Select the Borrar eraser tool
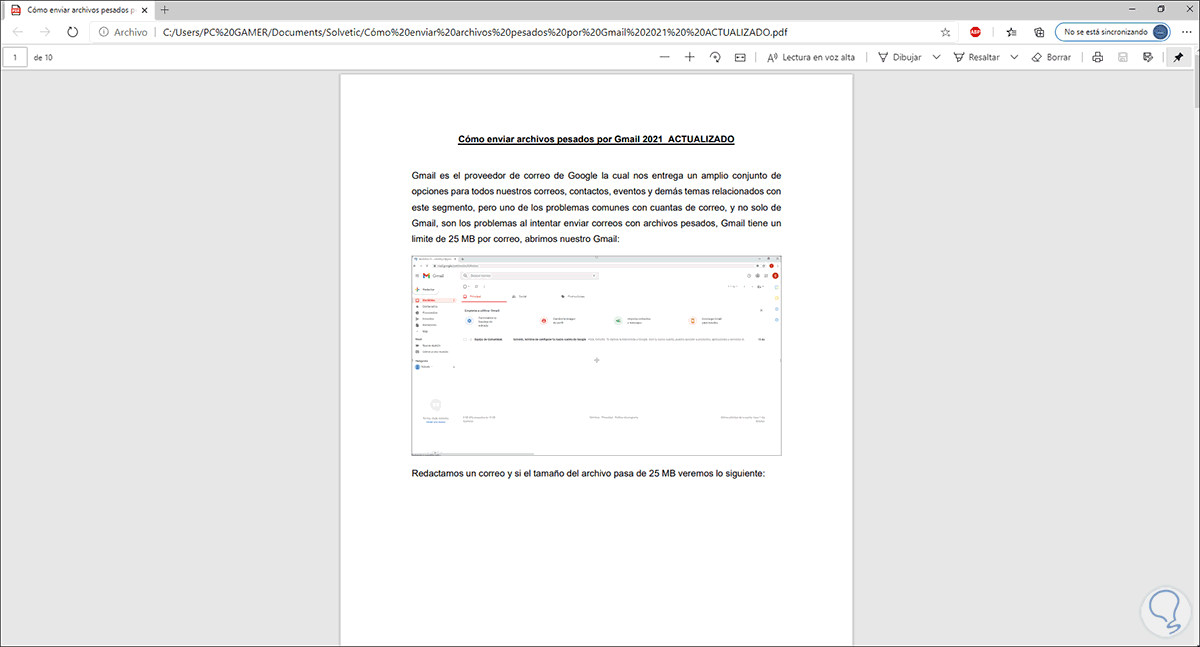The height and width of the screenshot is (647, 1200). pyautogui.click(x=1051, y=57)
